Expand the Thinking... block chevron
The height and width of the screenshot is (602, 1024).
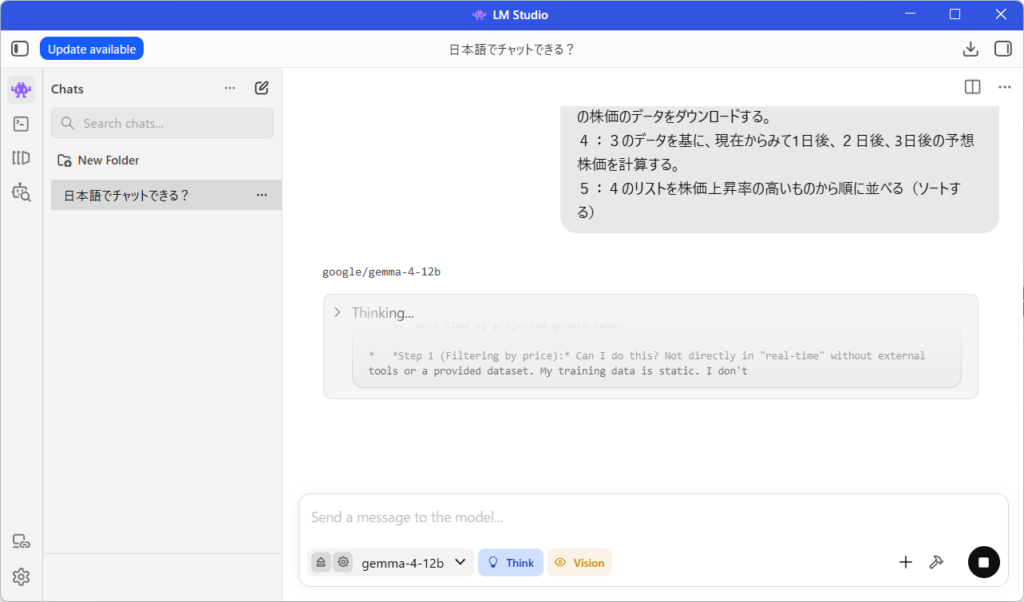click(x=338, y=313)
